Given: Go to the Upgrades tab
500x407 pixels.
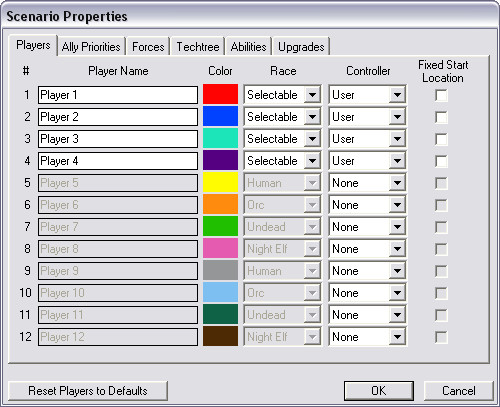Looking at the screenshot, I should point(301,47).
